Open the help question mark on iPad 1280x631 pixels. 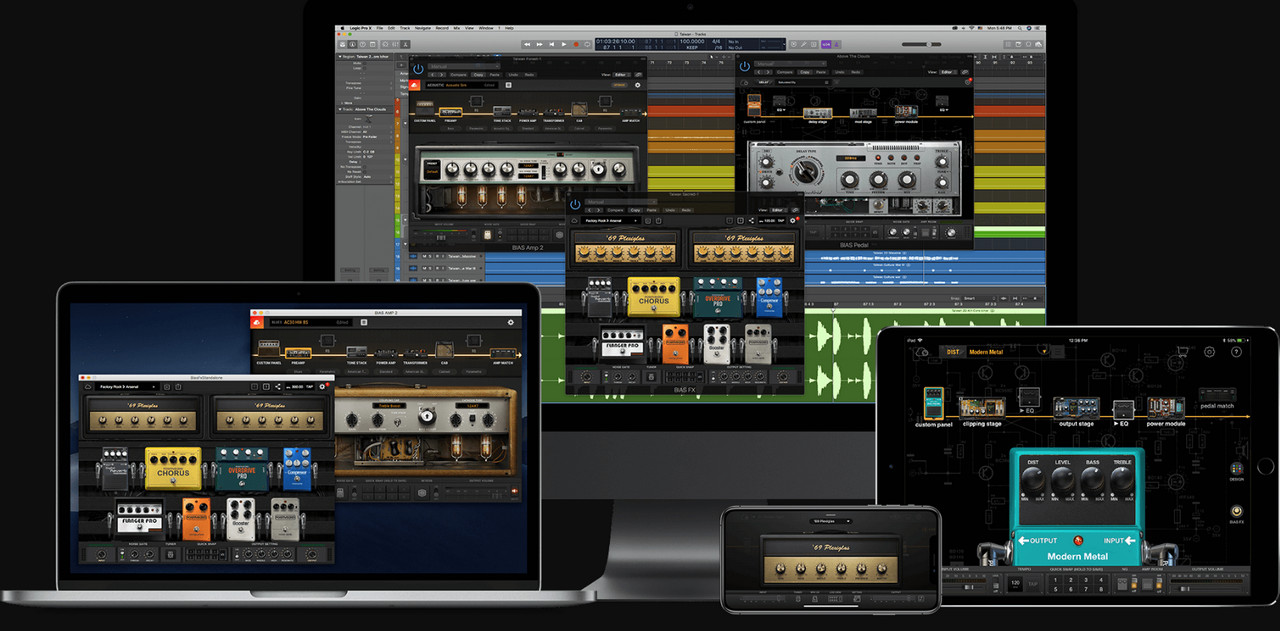1237,352
